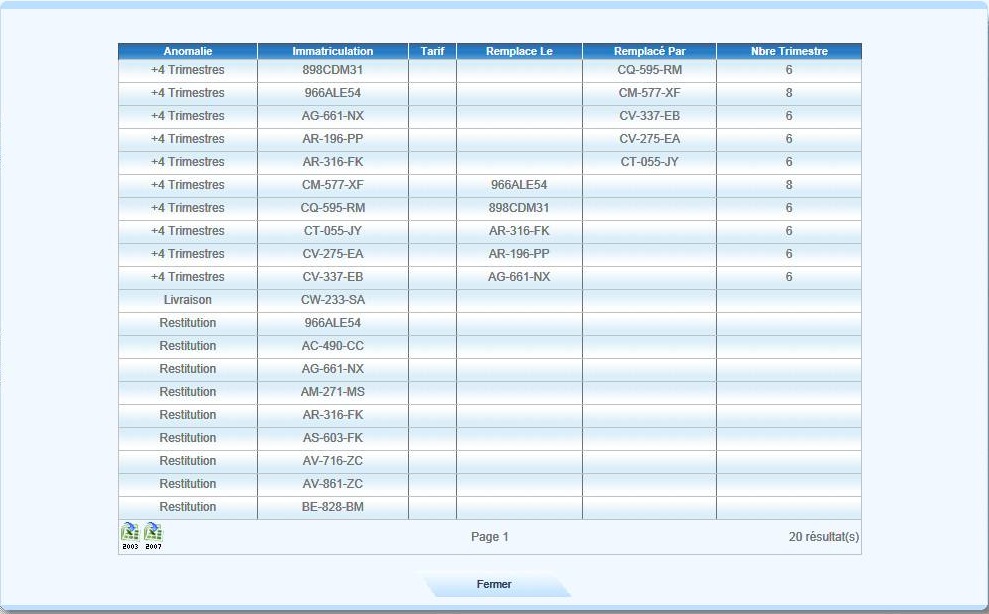Click AG-661-NX in Remplace Le column

519,277
